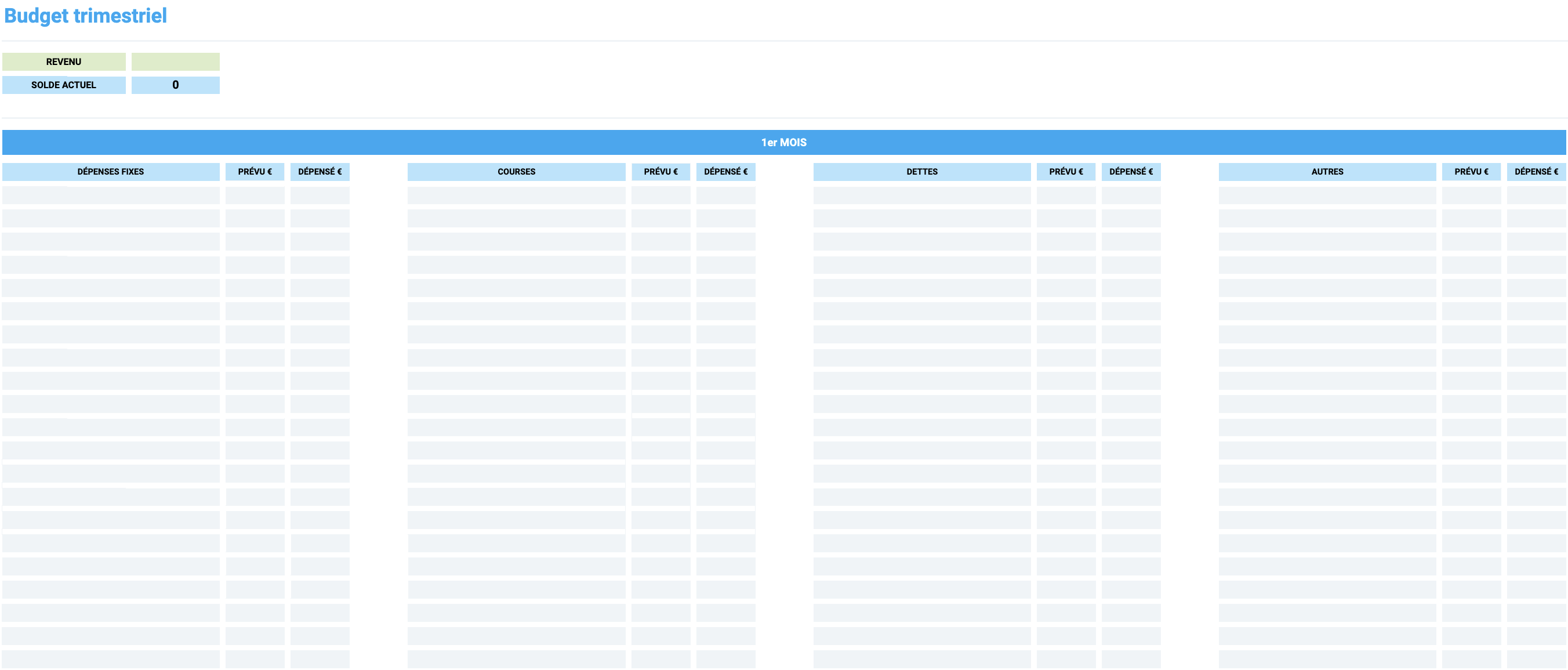Select the REVENU label cell
The image size is (1568, 670).
coord(64,61)
